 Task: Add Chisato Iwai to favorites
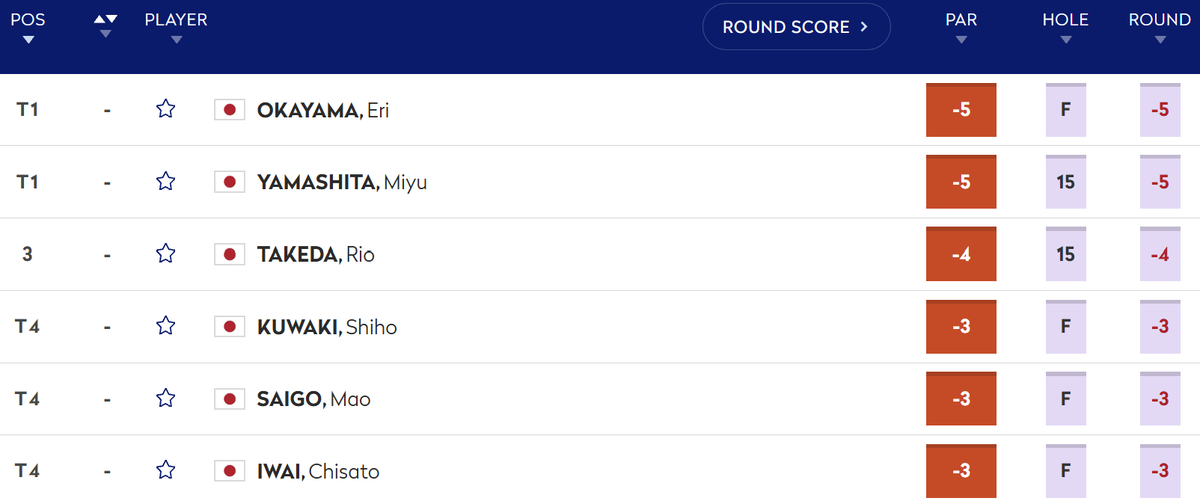pyautogui.click(x=166, y=470)
